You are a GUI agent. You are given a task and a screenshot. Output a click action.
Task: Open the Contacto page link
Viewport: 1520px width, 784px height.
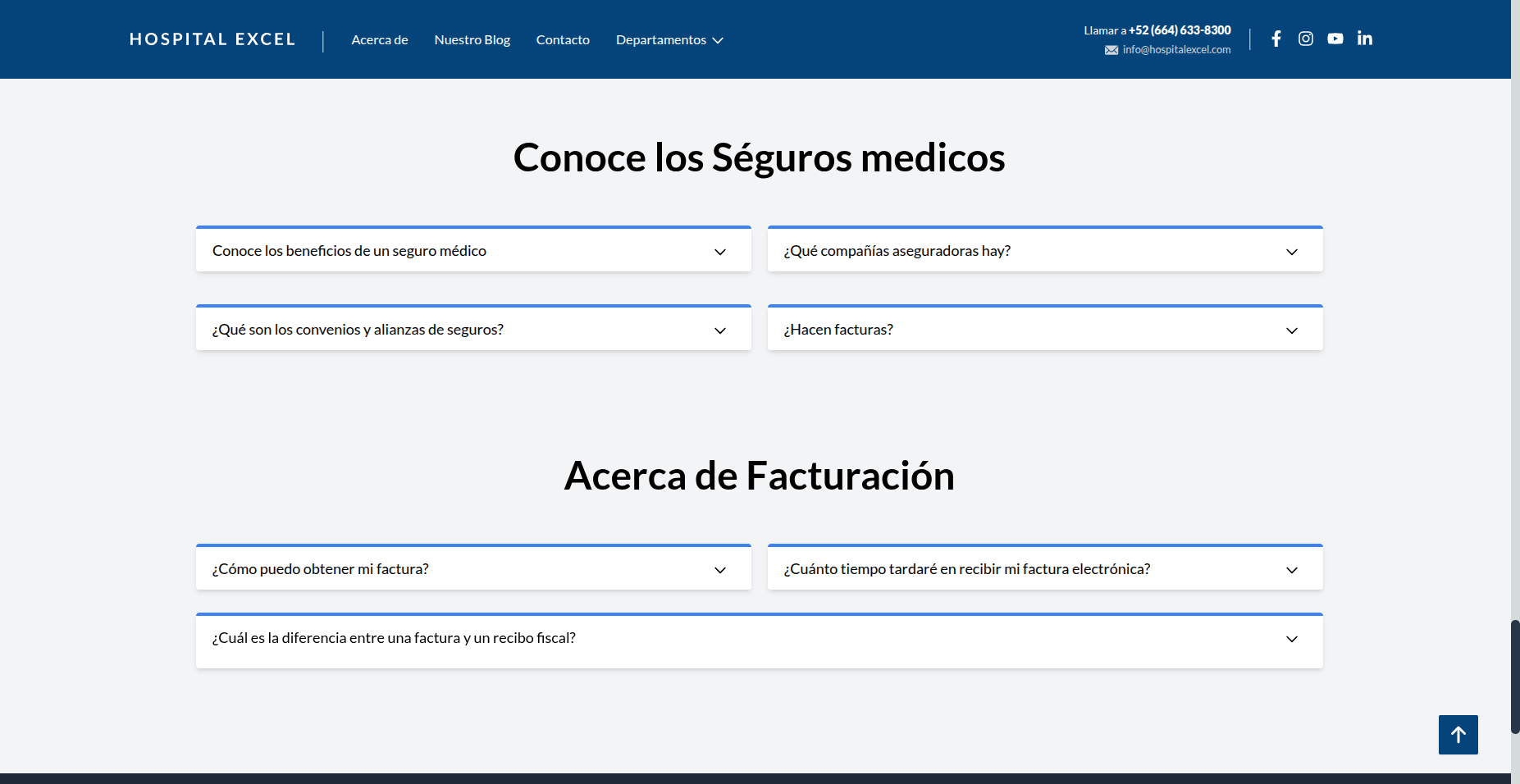click(x=563, y=40)
